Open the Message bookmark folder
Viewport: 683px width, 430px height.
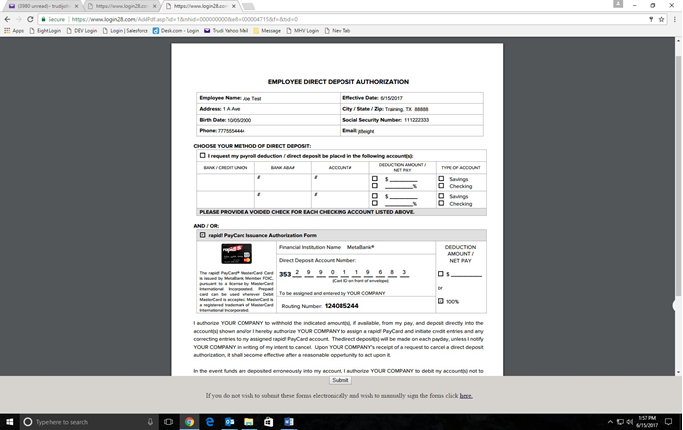pos(267,30)
